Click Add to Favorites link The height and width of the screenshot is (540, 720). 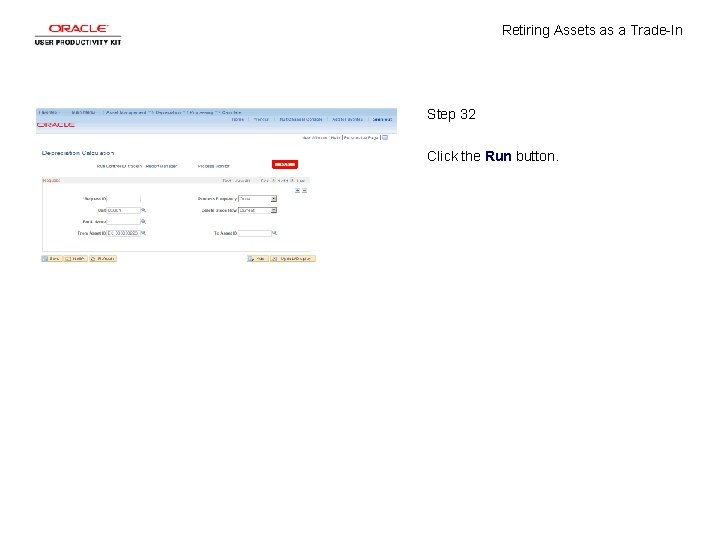click(x=347, y=119)
